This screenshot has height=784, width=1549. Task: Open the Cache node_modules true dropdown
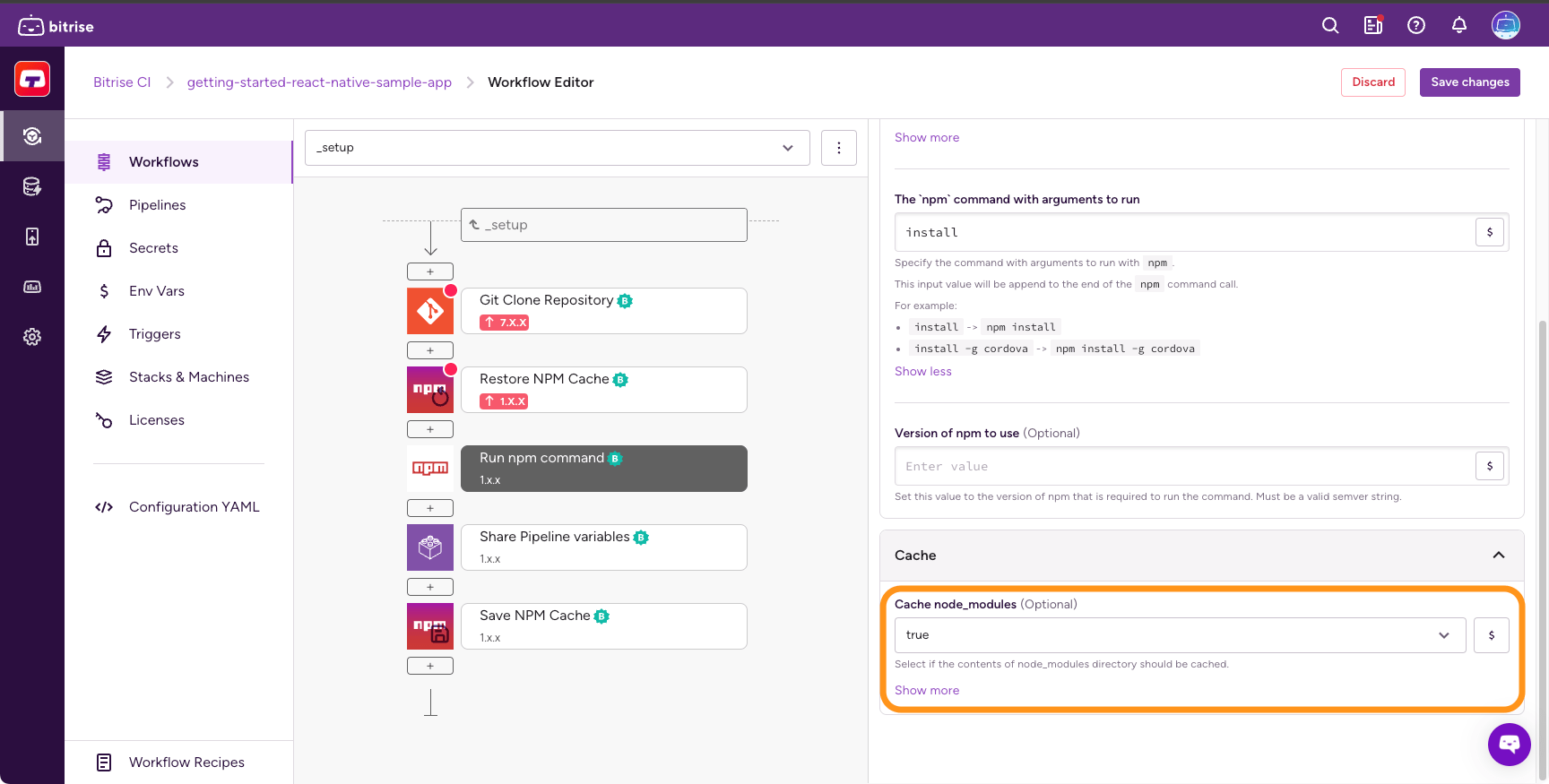click(1180, 635)
